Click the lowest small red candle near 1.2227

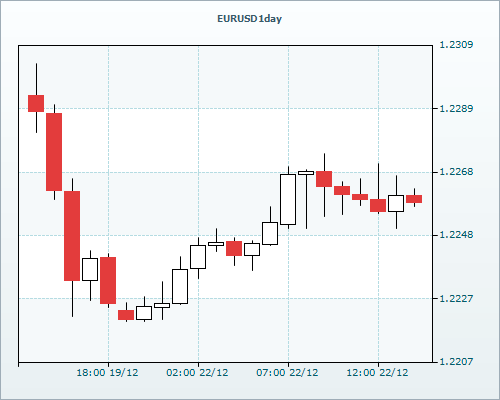pos(126,315)
